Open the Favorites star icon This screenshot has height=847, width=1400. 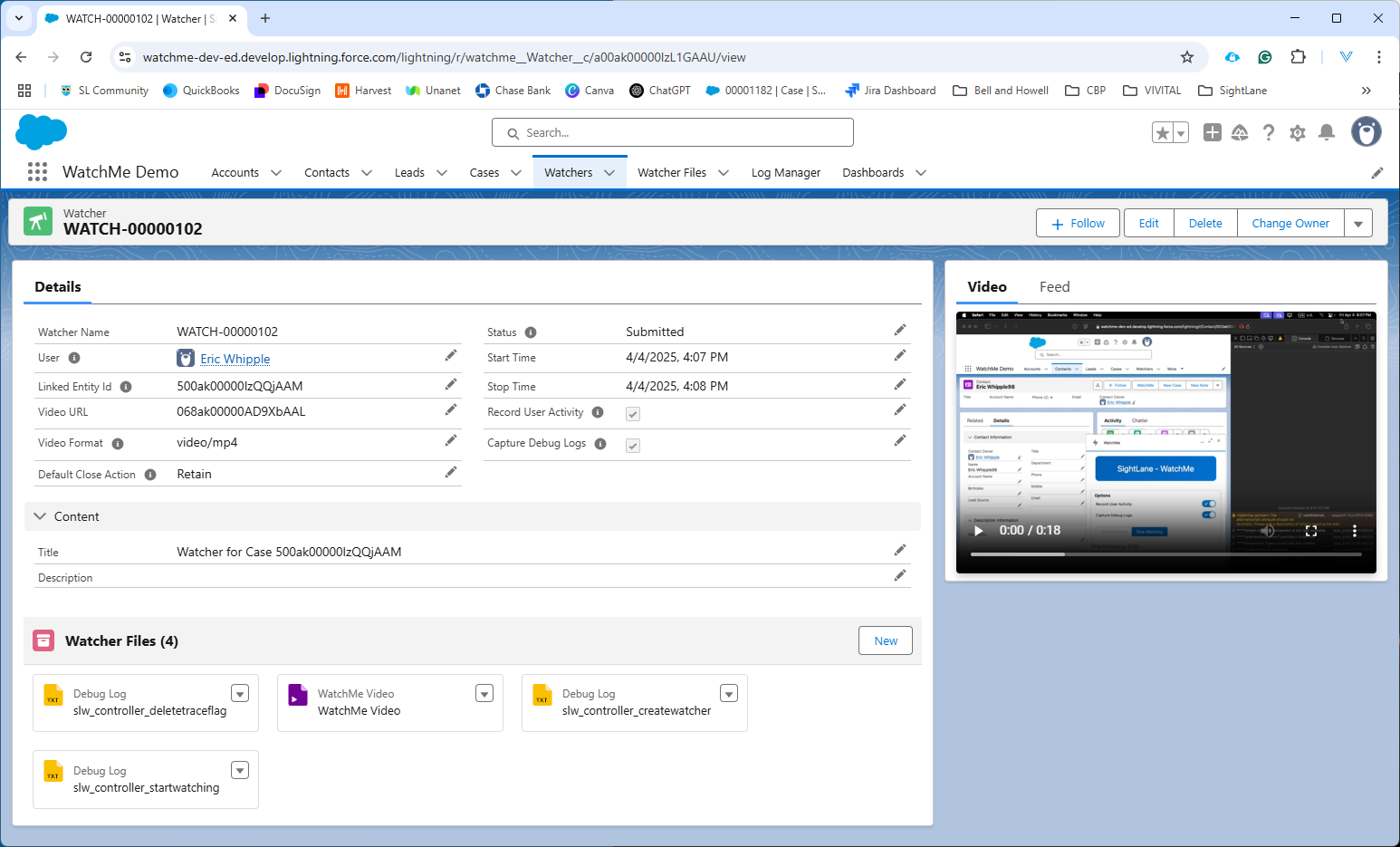[x=1163, y=133]
